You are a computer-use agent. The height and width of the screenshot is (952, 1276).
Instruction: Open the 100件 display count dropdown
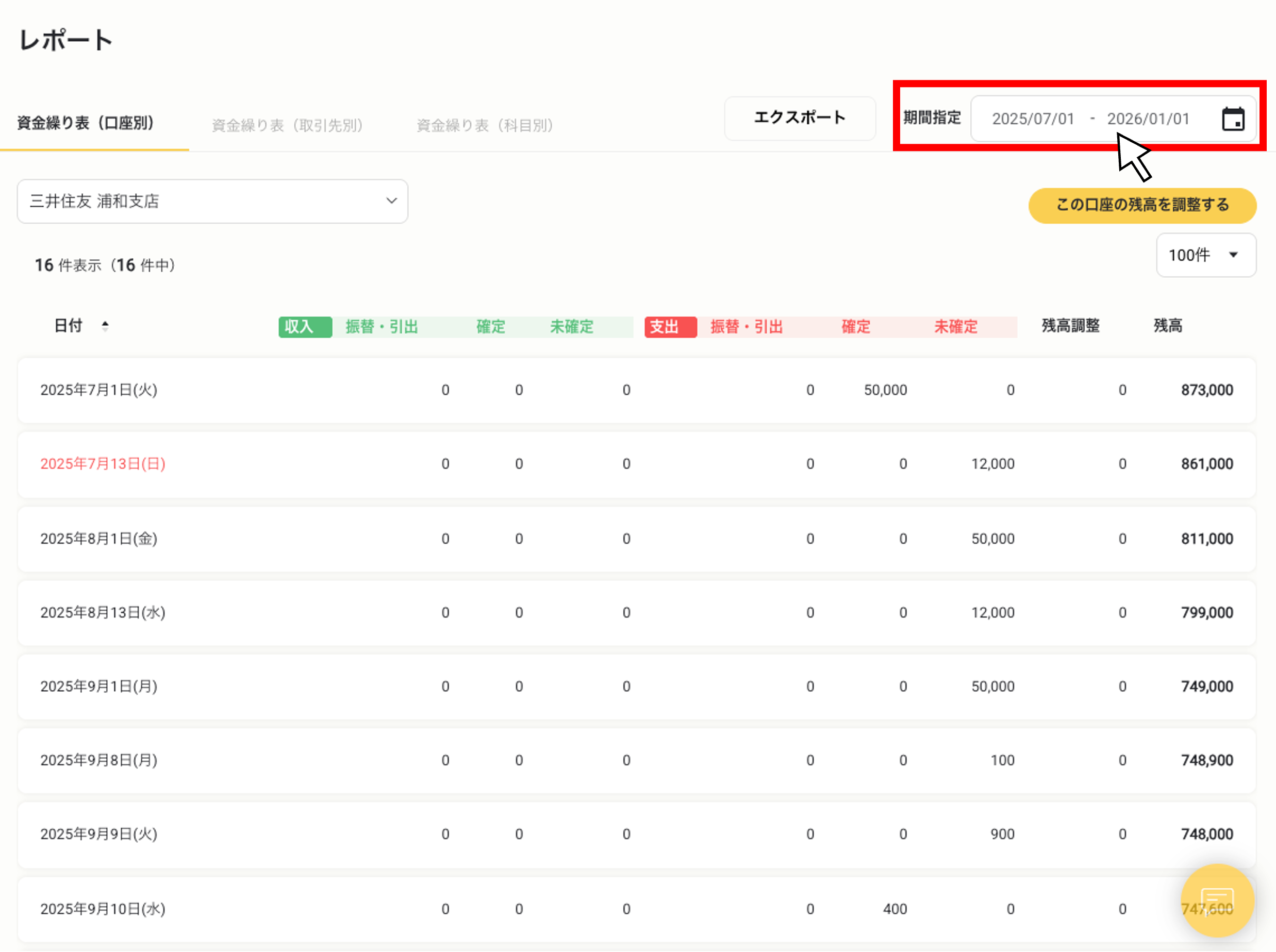point(1206,255)
